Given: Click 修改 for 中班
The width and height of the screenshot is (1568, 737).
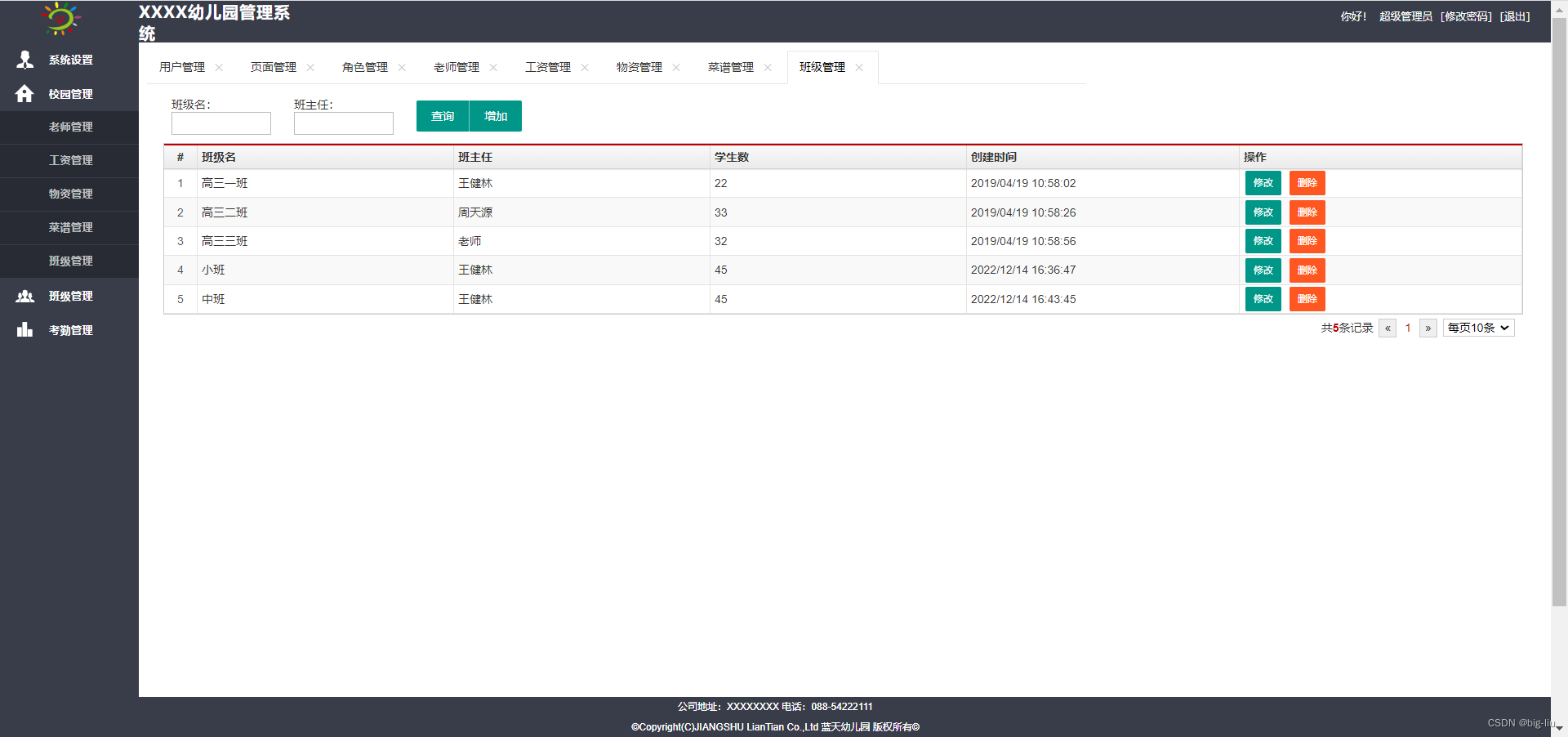Looking at the screenshot, I should [x=1263, y=299].
